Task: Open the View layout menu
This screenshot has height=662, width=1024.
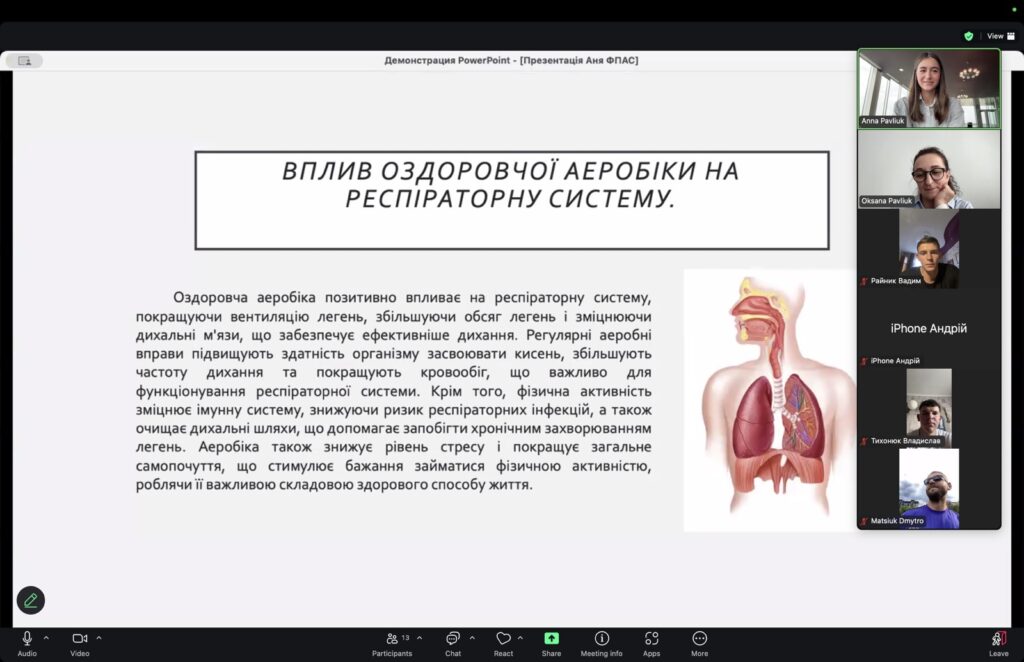Action: coord(1000,36)
